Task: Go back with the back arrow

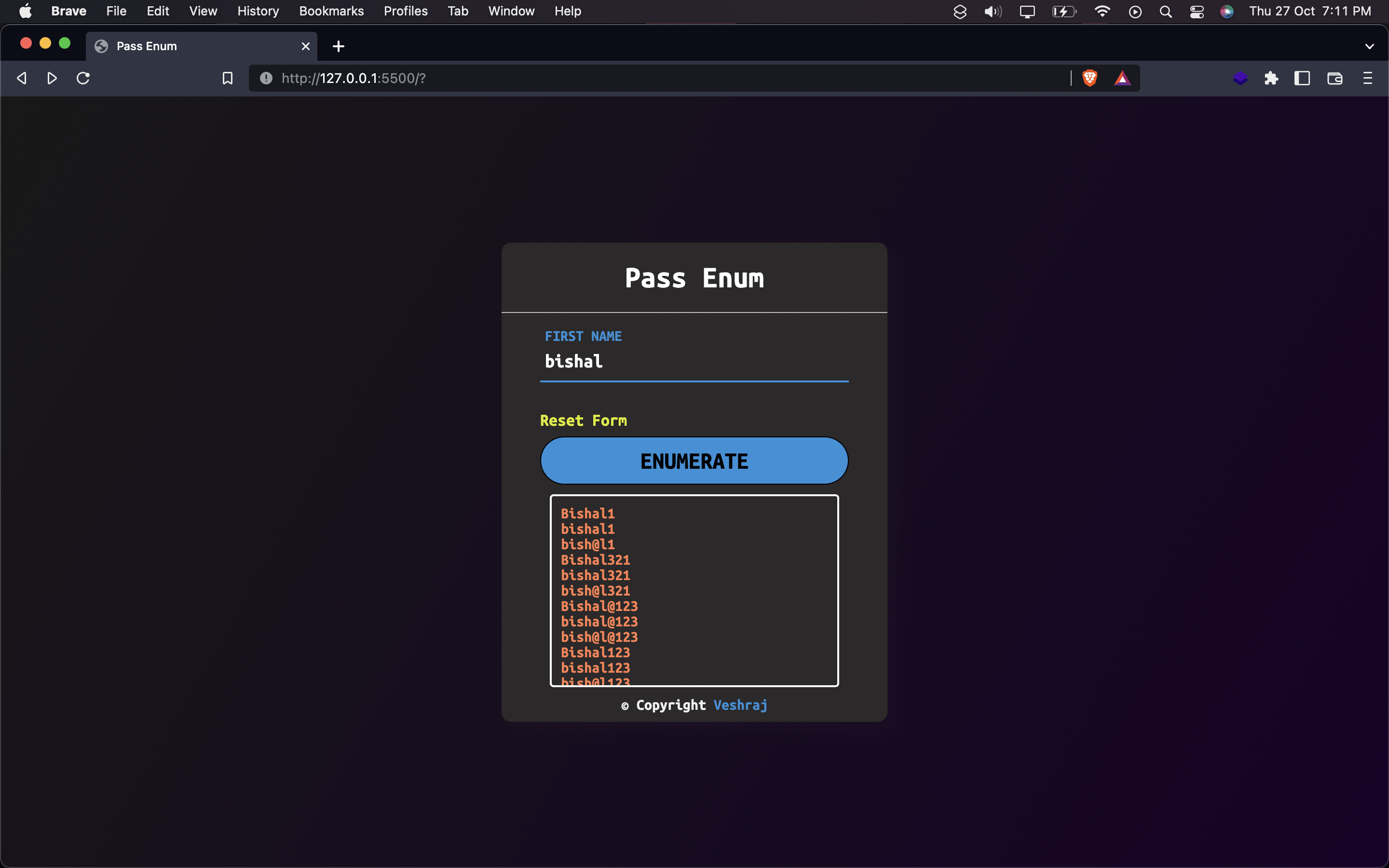Action: [x=22, y=78]
